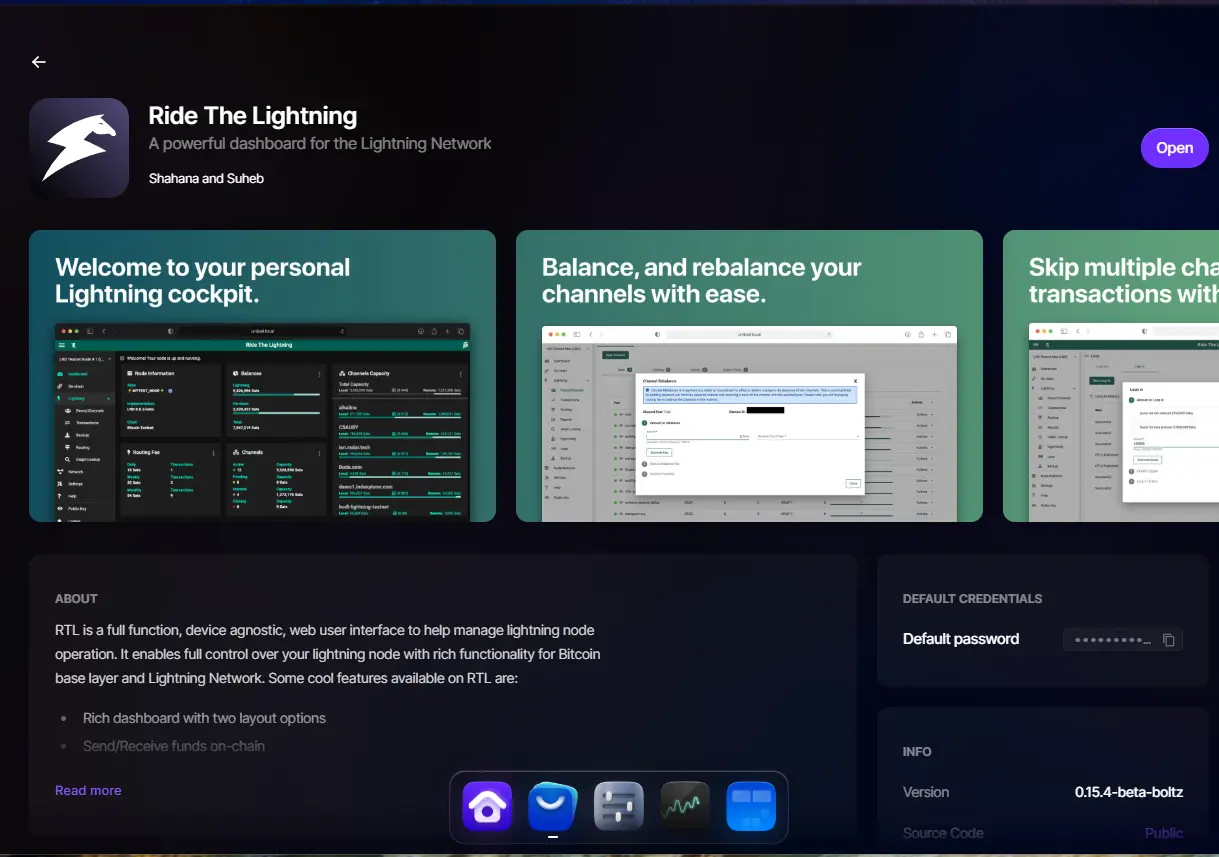
Task: Click the ABOUT section heading
Action: (76, 599)
